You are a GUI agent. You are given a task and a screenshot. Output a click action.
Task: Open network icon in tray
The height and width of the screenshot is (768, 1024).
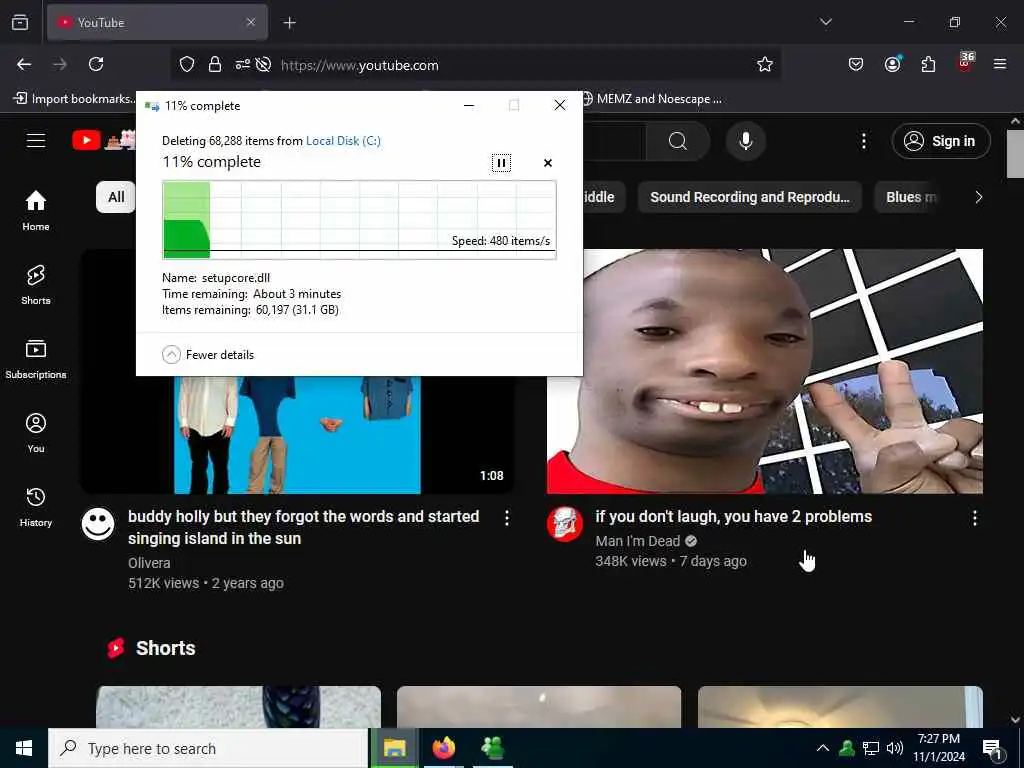coord(871,748)
